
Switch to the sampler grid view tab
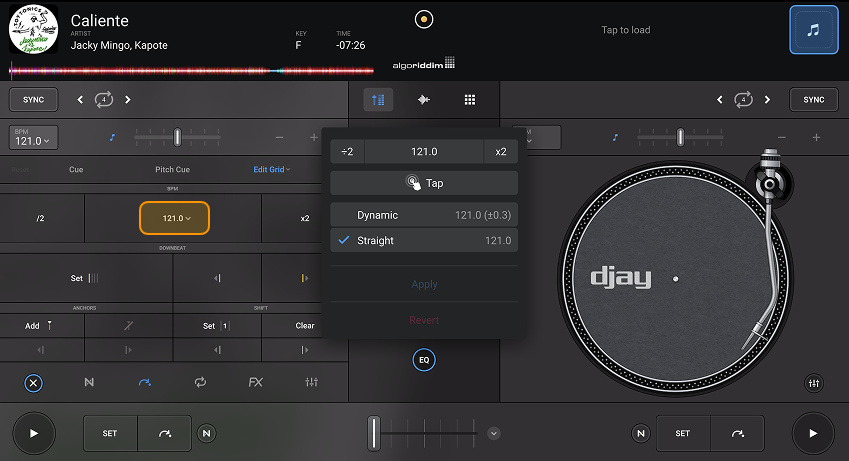click(x=470, y=100)
